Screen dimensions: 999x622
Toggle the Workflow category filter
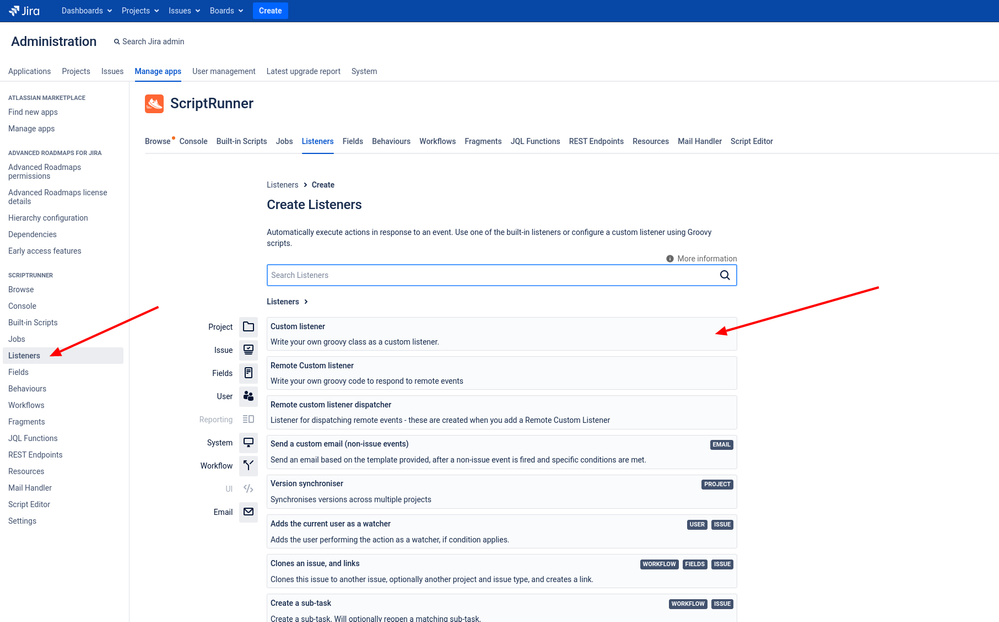click(x=248, y=465)
